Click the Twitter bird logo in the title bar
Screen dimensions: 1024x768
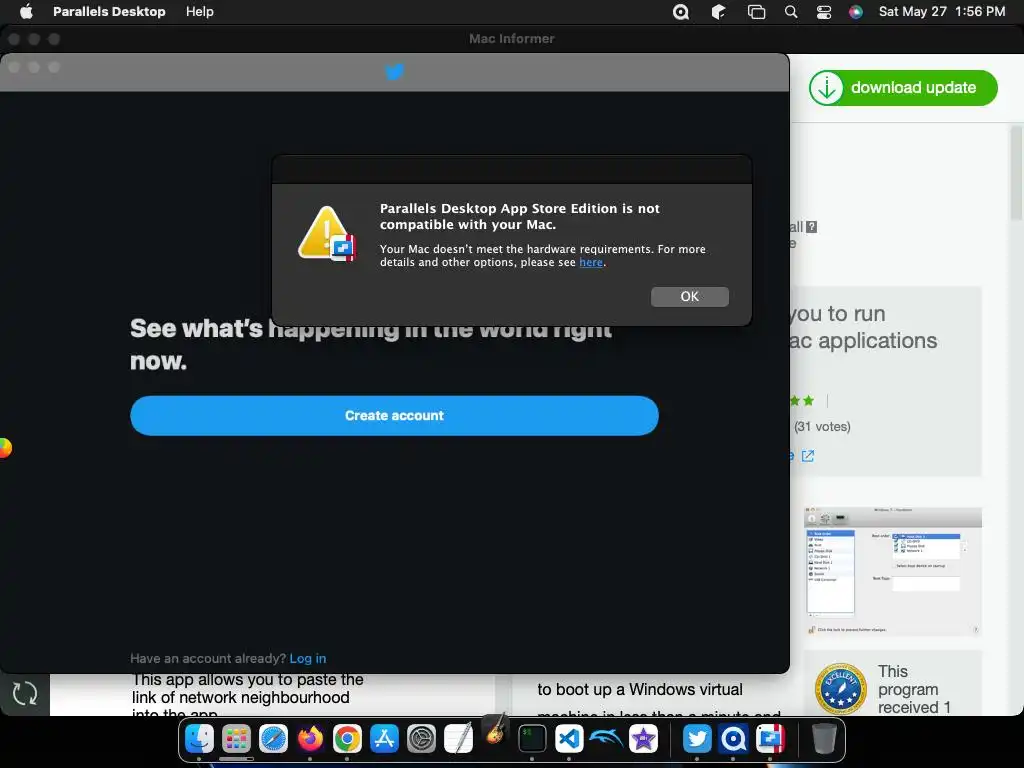point(394,72)
